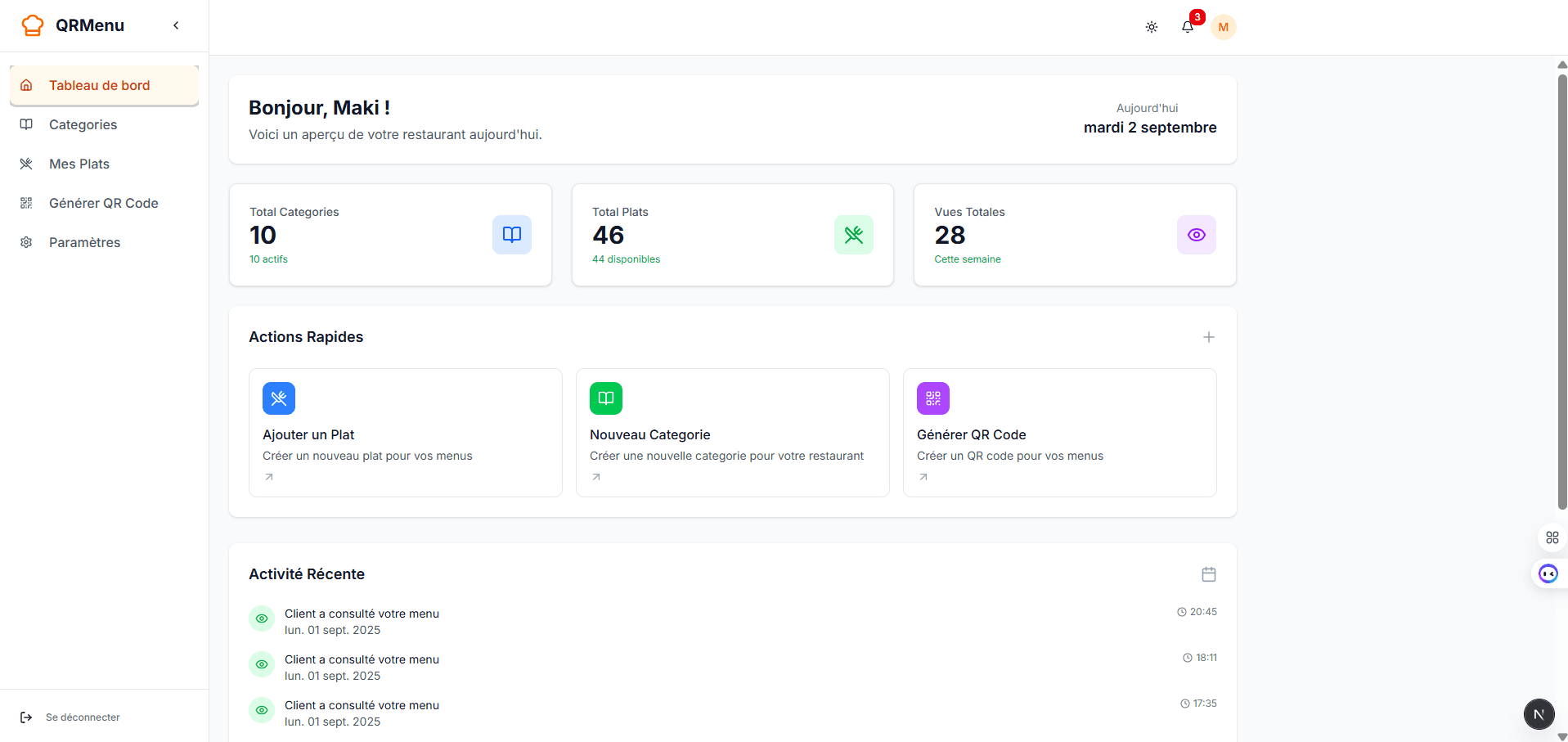The width and height of the screenshot is (1568, 742).
Task: Toggle the light/dark theme sun icon
Action: click(x=1151, y=27)
